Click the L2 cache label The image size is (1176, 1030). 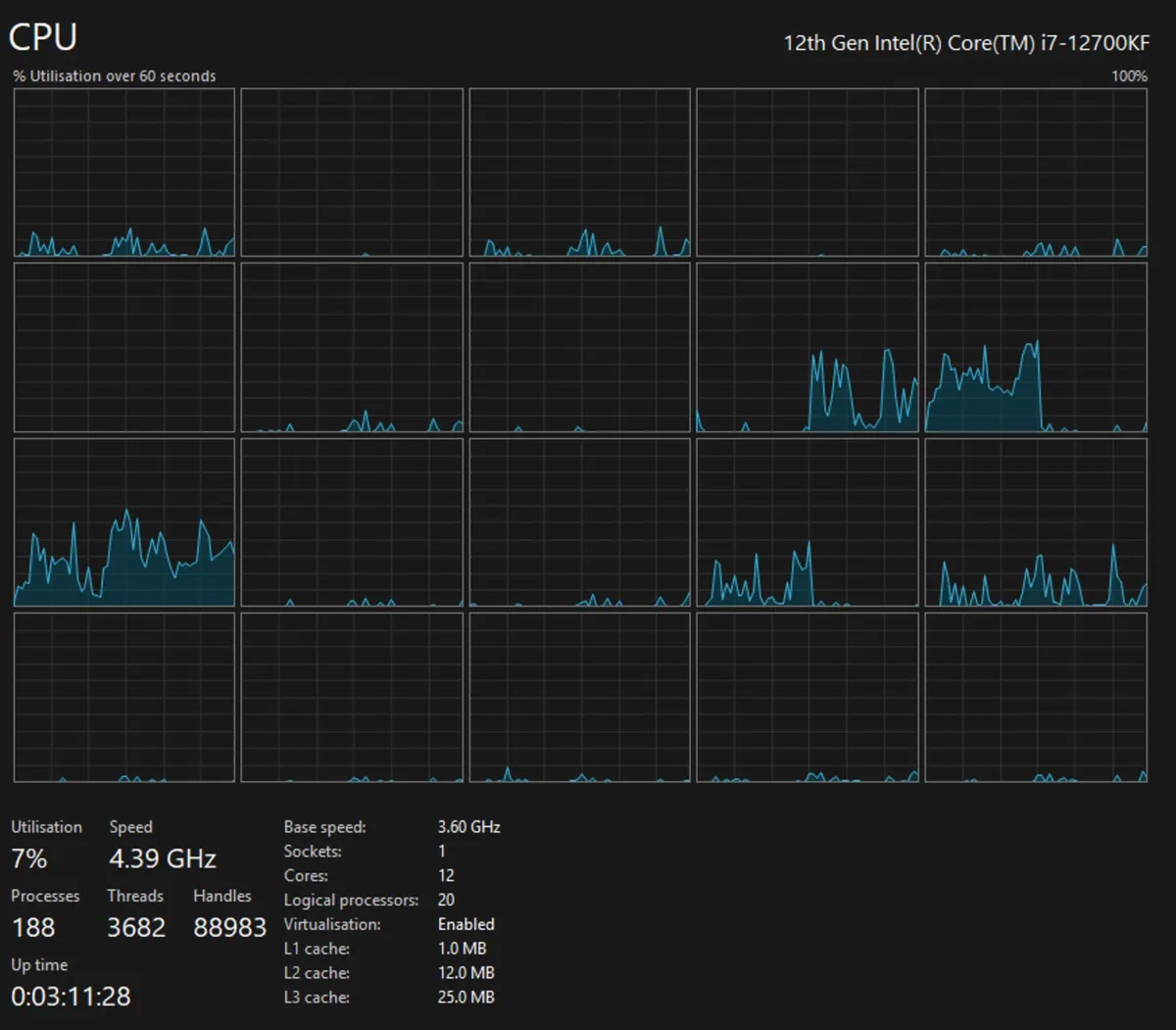pos(317,973)
